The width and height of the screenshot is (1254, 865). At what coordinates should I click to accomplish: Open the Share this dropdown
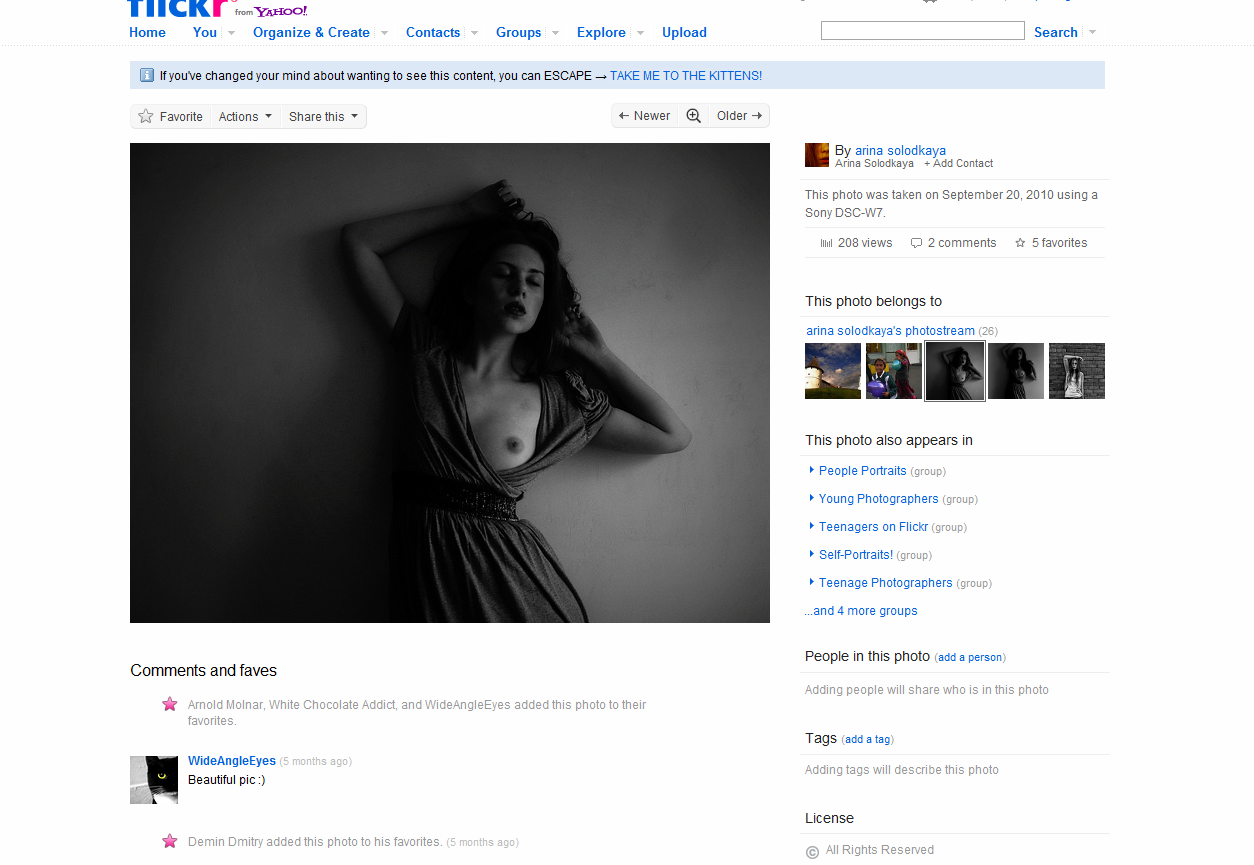[x=323, y=116]
